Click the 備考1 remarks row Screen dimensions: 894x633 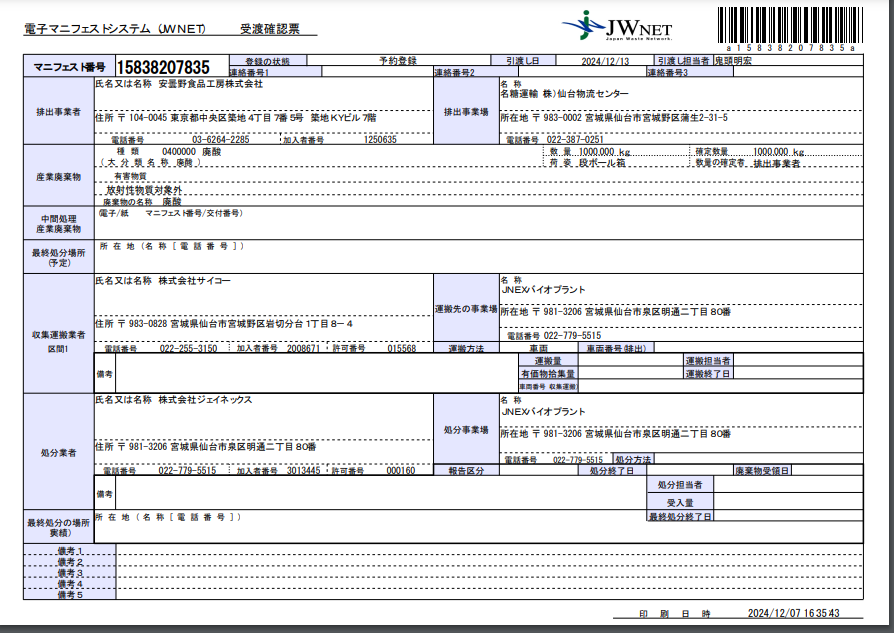(x=70, y=551)
